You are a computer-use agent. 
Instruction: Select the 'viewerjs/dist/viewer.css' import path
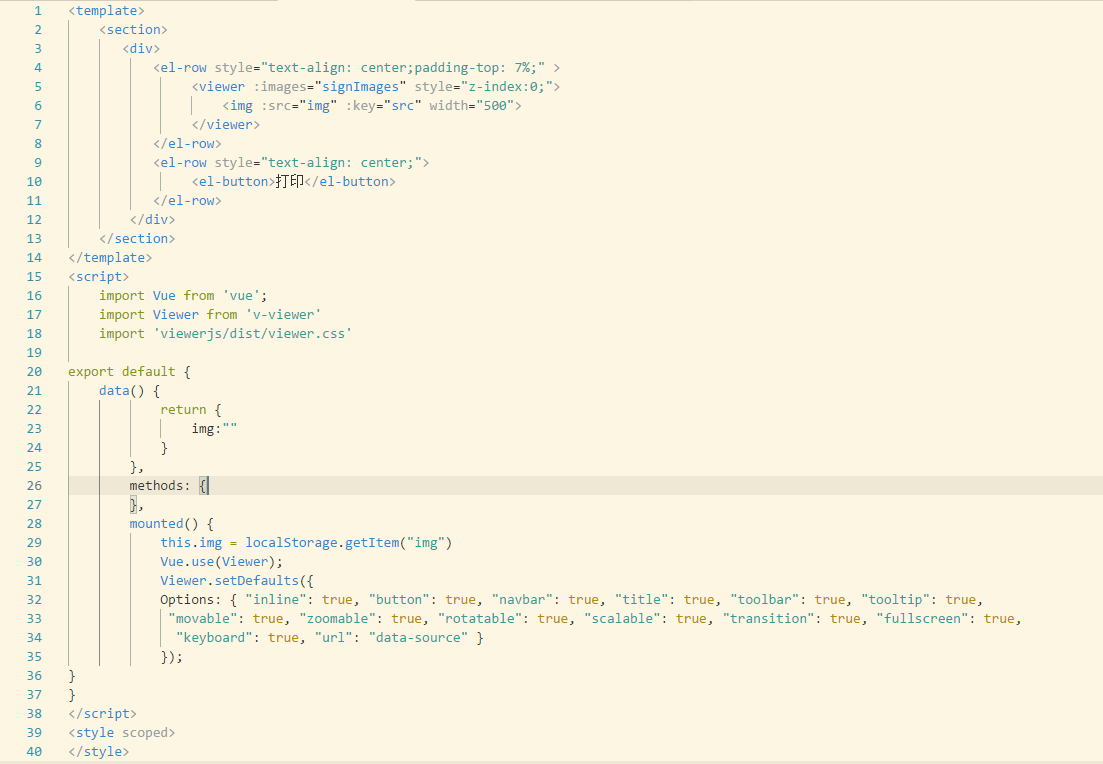pos(253,333)
